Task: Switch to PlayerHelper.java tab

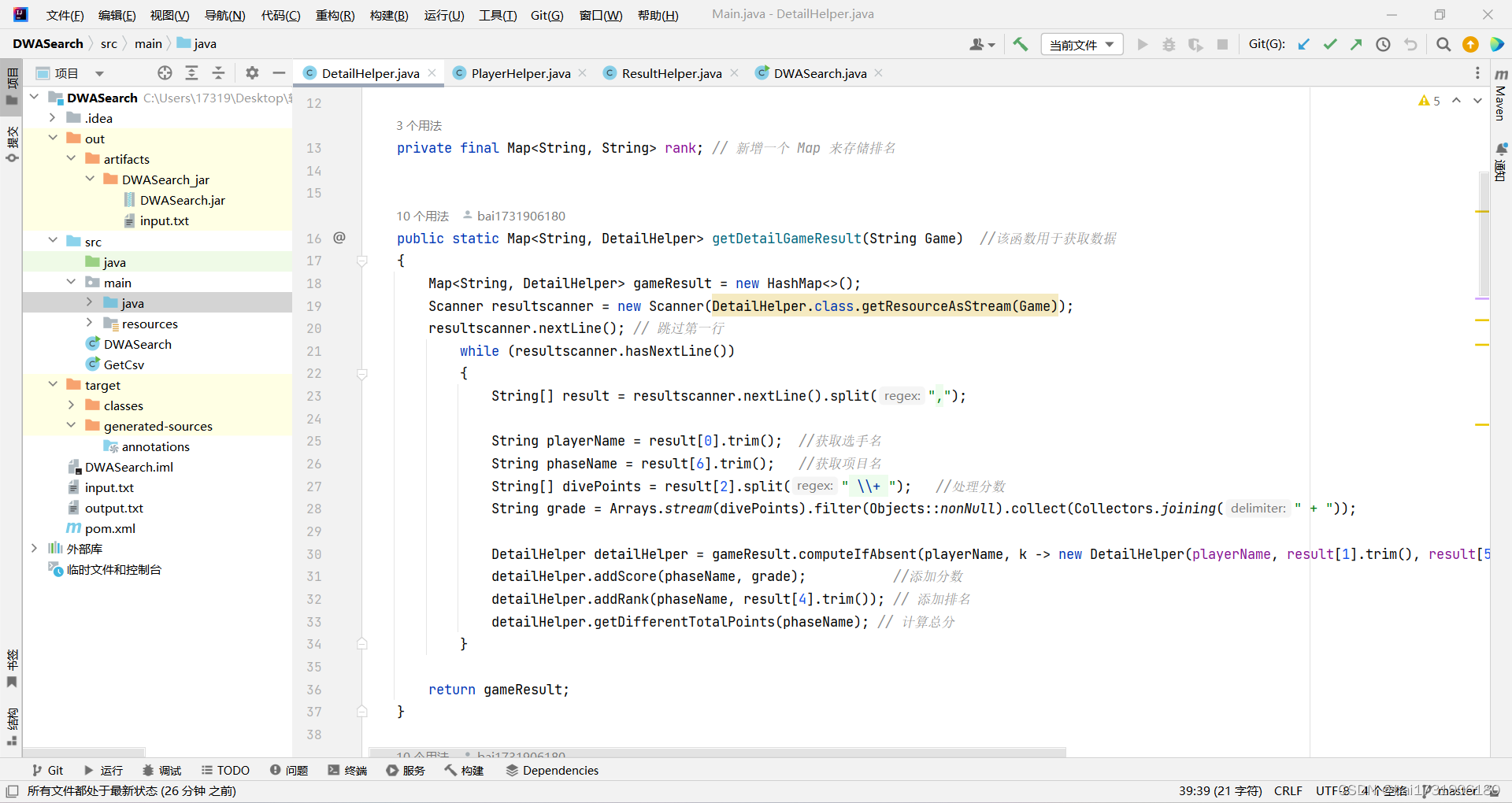Action: click(521, 73)
